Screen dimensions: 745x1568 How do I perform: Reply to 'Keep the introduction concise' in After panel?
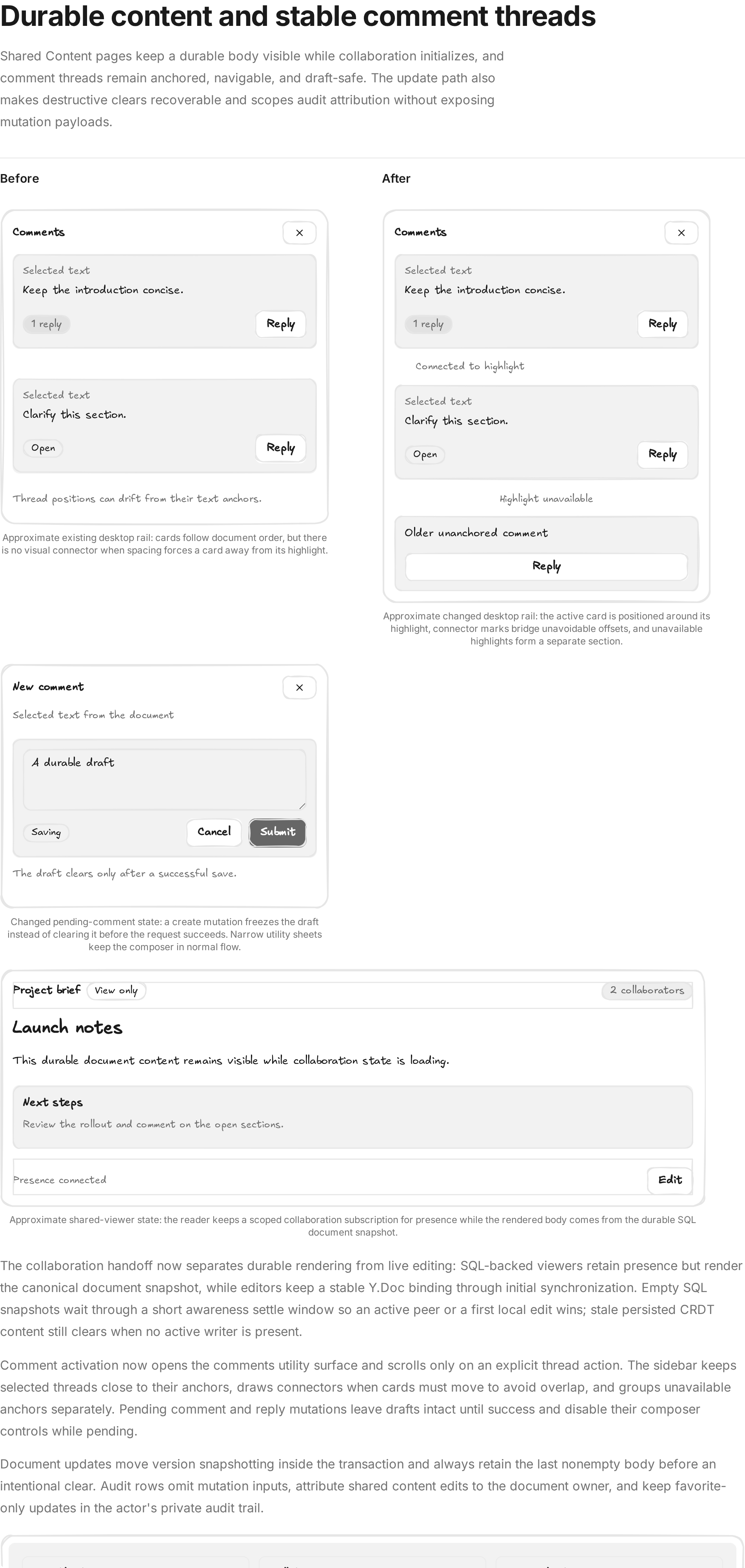pos(662,324)
